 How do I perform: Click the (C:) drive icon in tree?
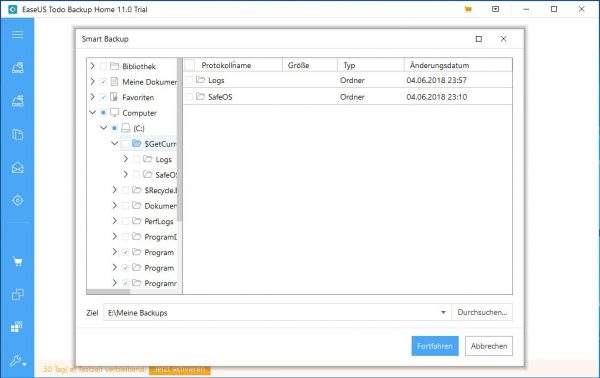[126, 128]
